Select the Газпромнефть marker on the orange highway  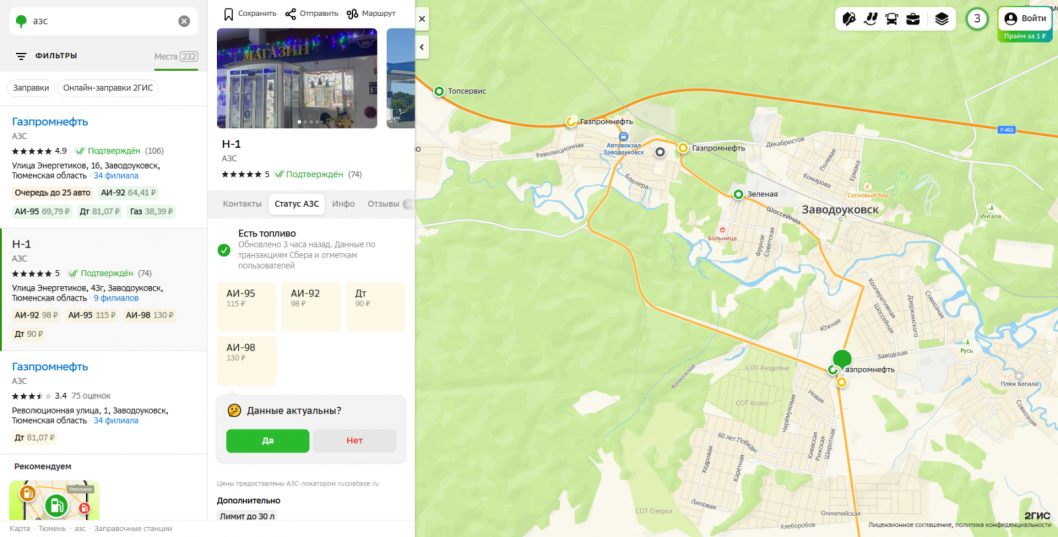point(571,122)
